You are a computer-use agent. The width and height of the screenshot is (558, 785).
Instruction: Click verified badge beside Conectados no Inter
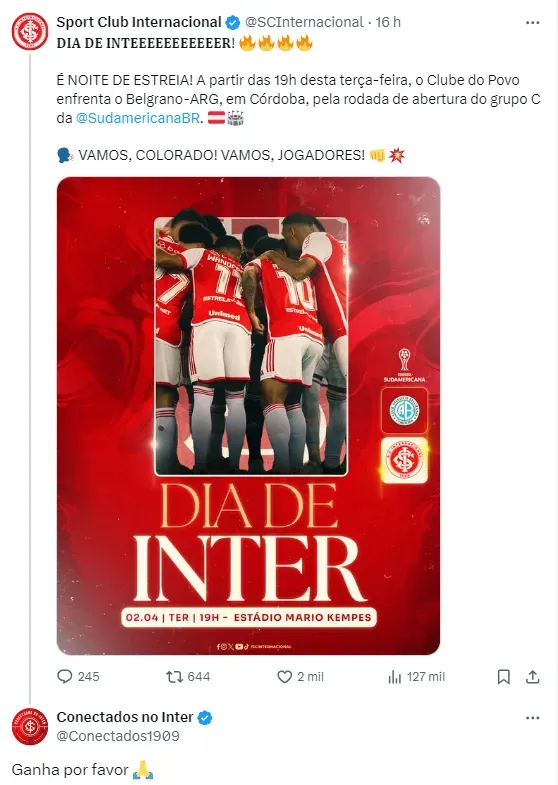pos(205,717)
